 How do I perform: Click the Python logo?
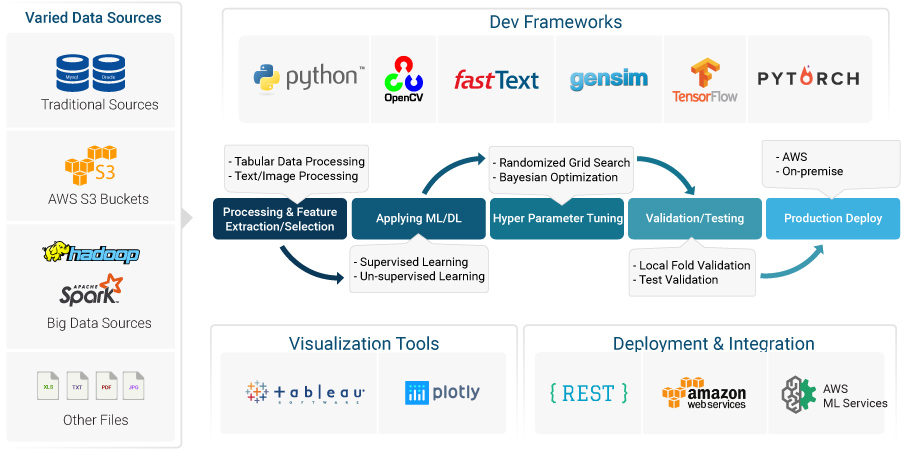point(309,79)
